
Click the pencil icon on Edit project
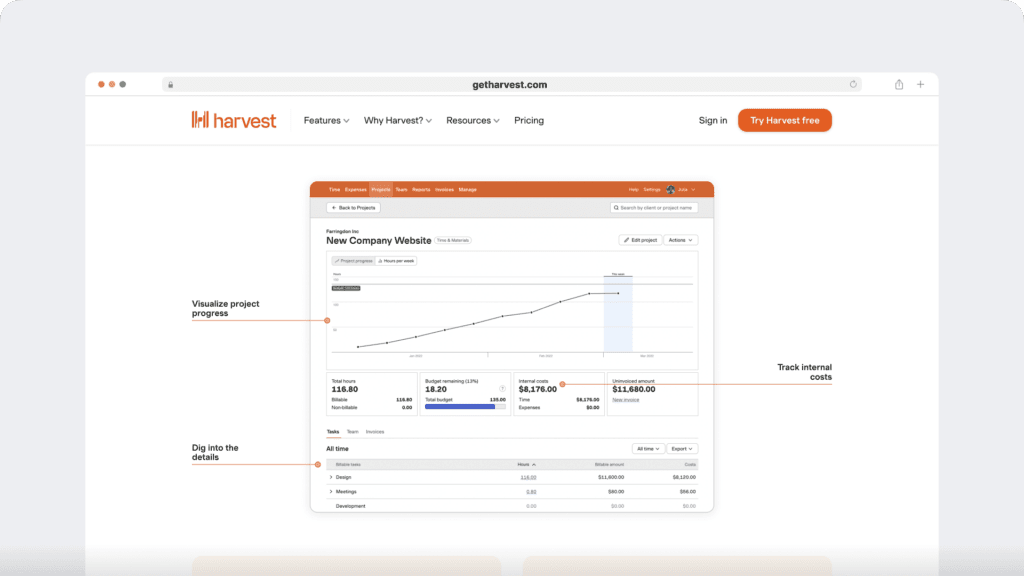[x=627, y=240]
